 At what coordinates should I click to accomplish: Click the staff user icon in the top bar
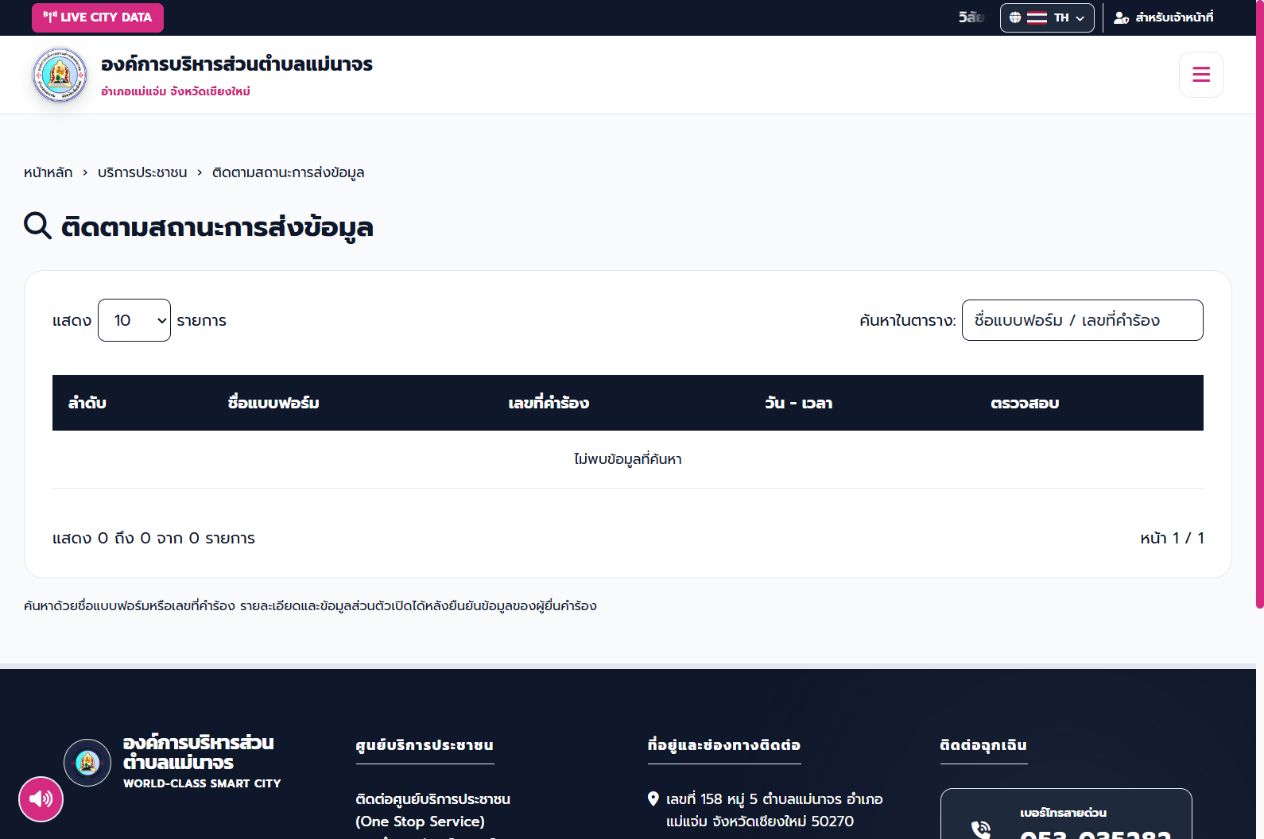(x=1121, y=18)
